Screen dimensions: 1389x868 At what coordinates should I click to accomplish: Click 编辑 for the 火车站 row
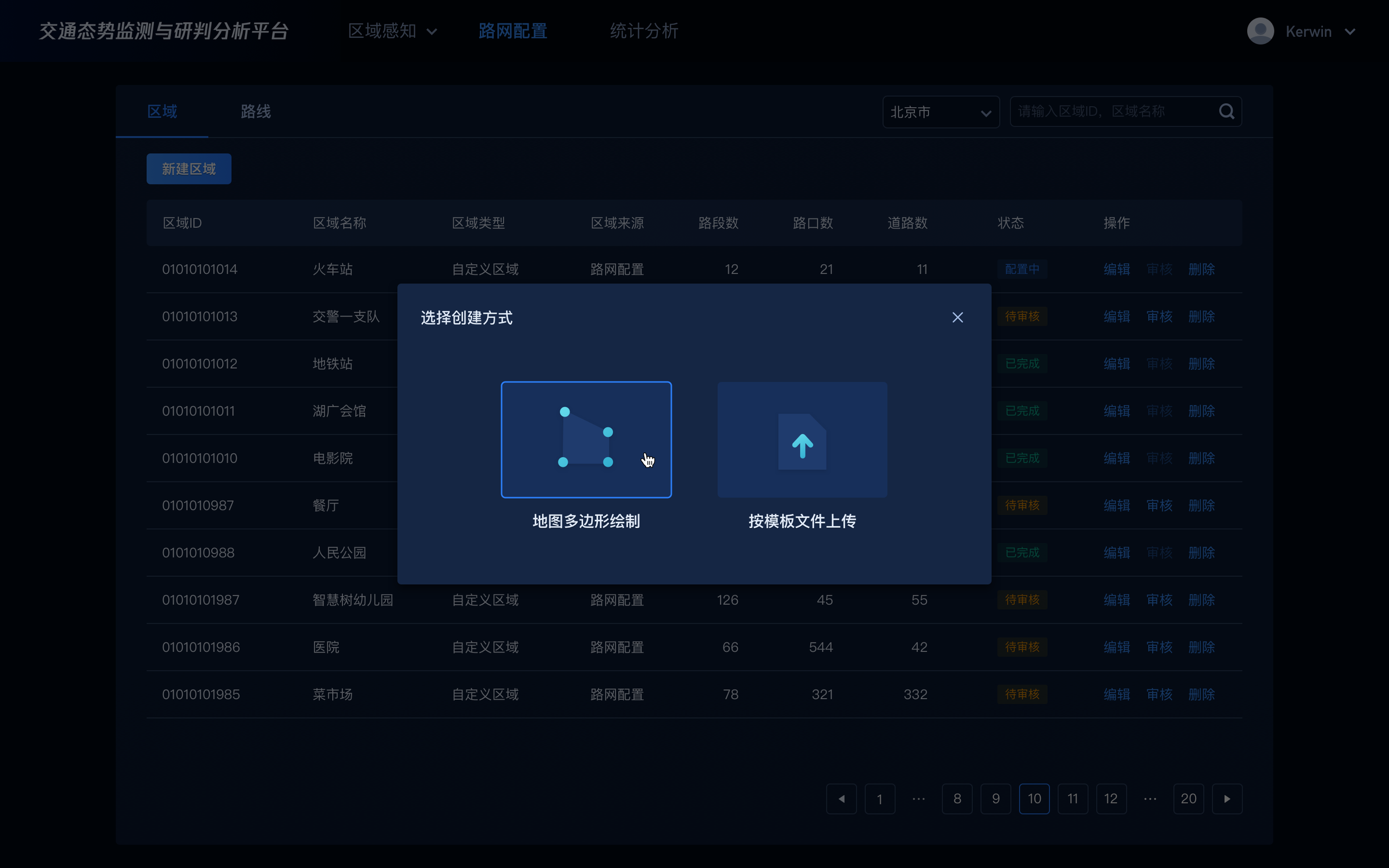point(1116,269)
